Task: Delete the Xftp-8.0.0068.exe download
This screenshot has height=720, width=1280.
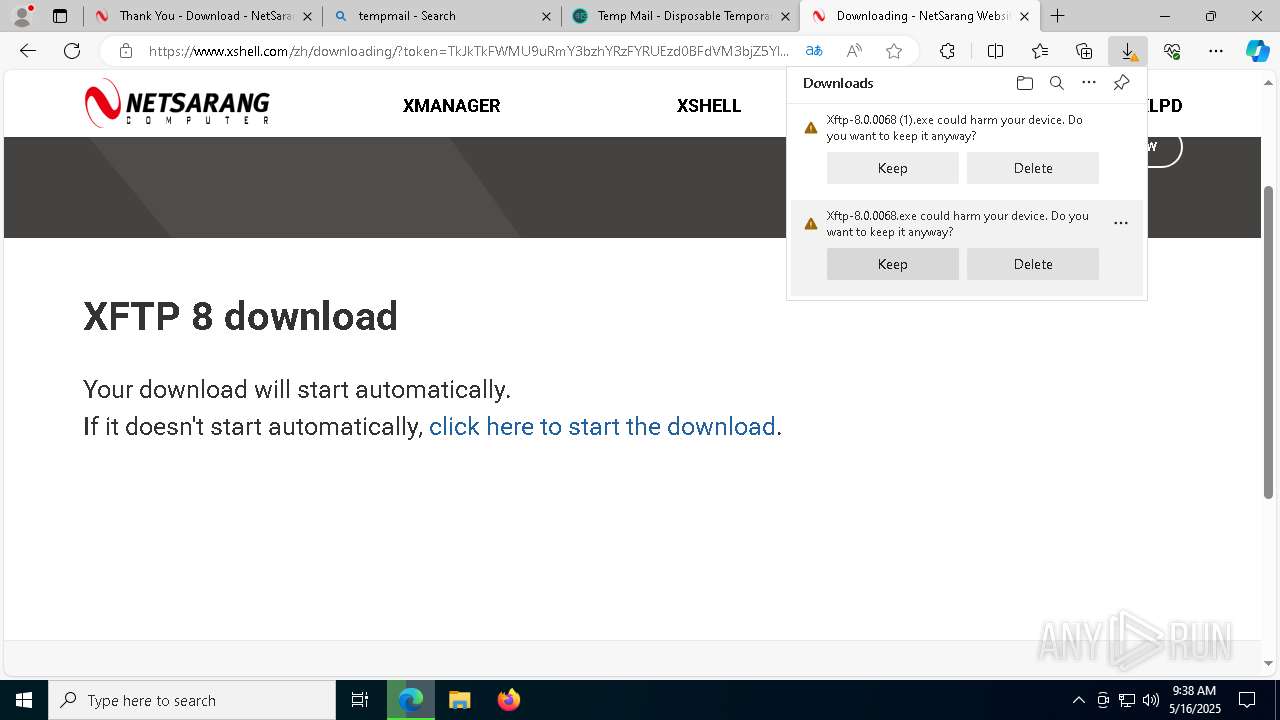Action: [1033, 264]
